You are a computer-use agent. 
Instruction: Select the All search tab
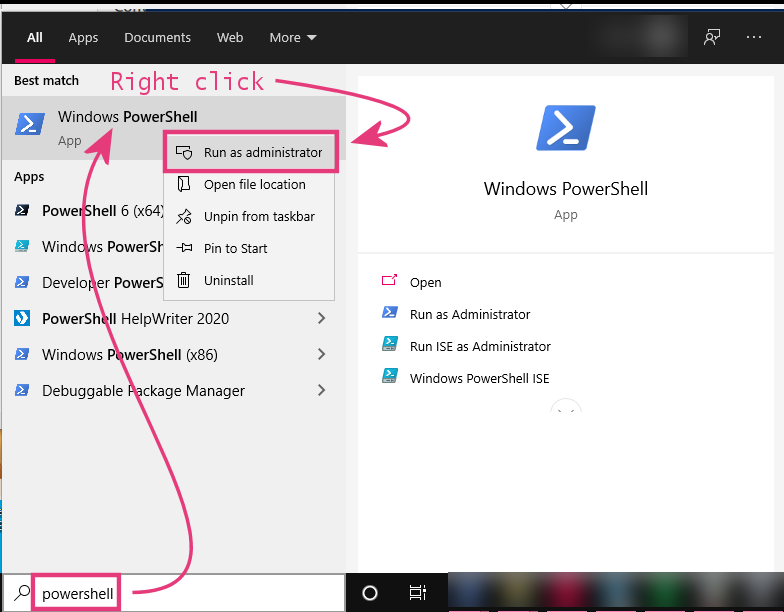34,38
